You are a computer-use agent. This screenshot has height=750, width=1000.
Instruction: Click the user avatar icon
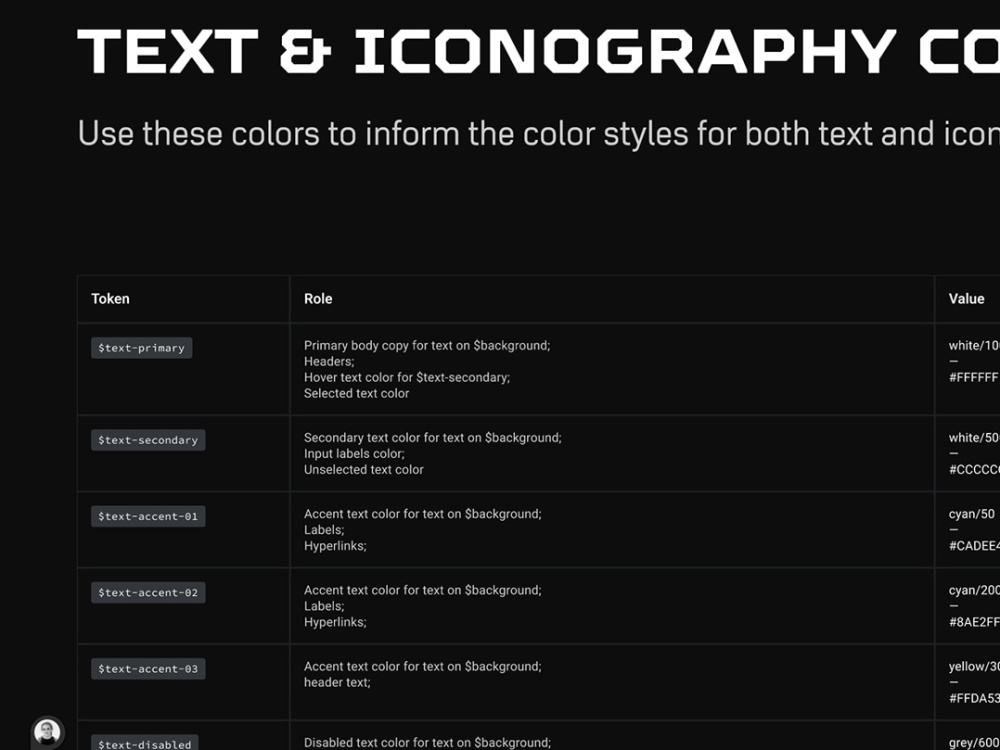tap(47, 732)
